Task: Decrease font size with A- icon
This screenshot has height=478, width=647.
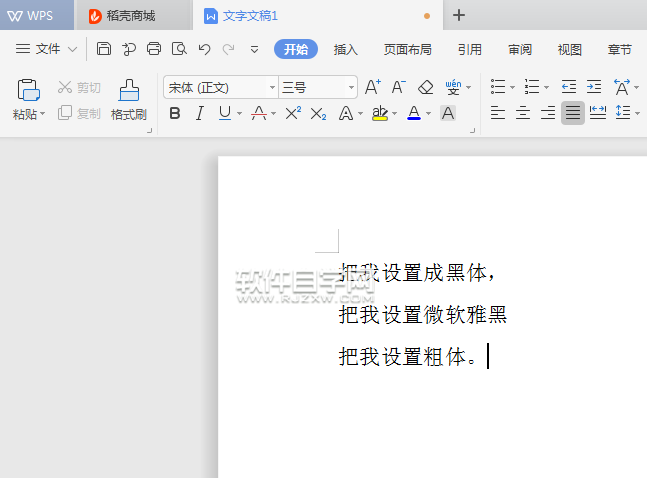Action: click(x=399, y=87)
